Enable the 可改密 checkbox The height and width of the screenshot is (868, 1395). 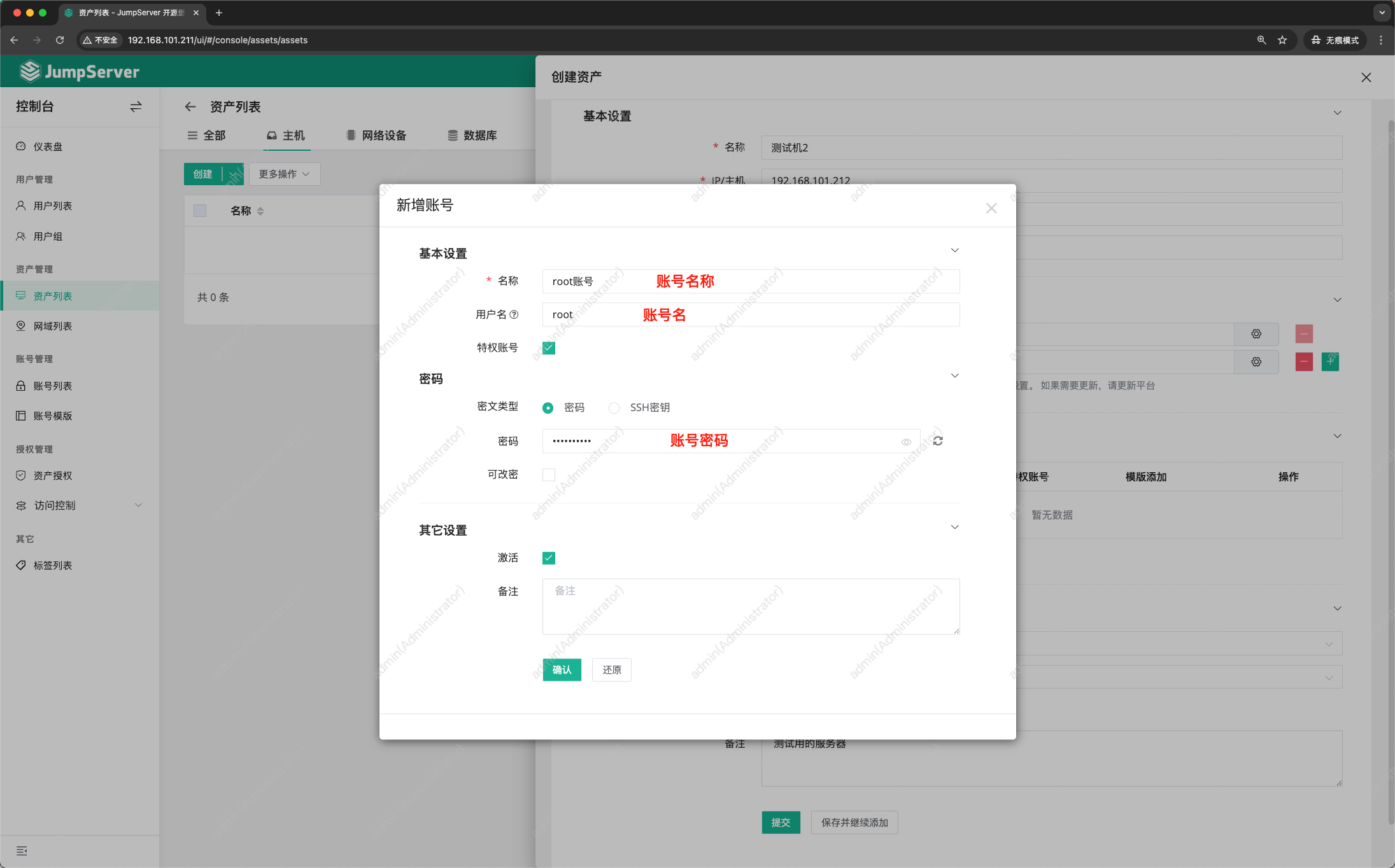(x=548, y=474)
